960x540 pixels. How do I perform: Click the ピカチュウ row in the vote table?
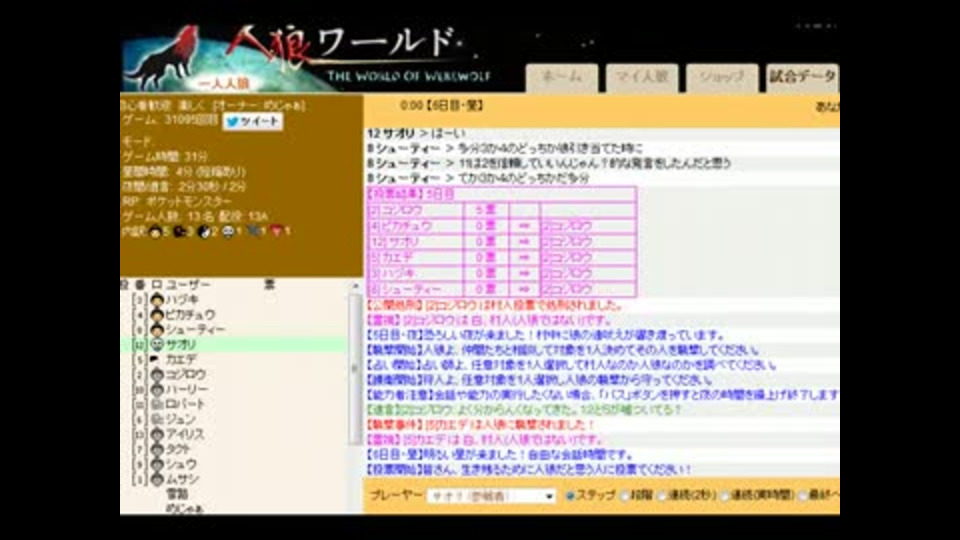tap(501, 226)
